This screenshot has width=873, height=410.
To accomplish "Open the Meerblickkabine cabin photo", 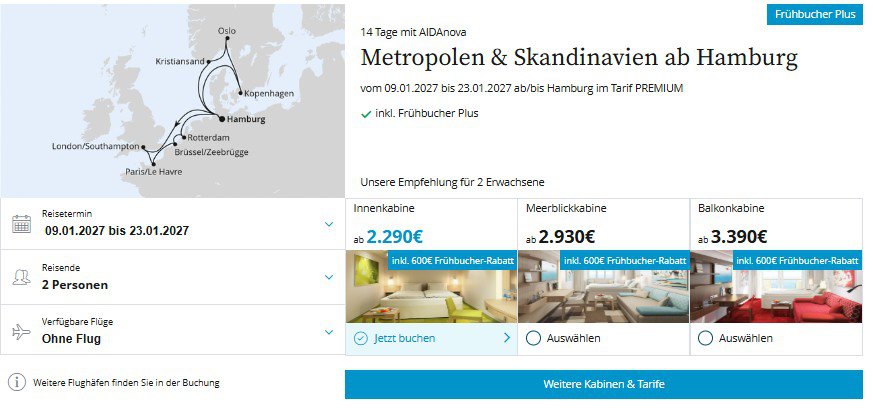I will click(603, 295).
